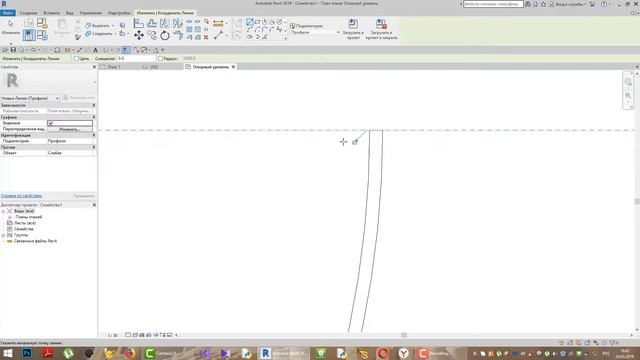This screenshot has width=640, height=360.
Task: Select Связанные файлы Revit in browser
Action: (35, 241)
